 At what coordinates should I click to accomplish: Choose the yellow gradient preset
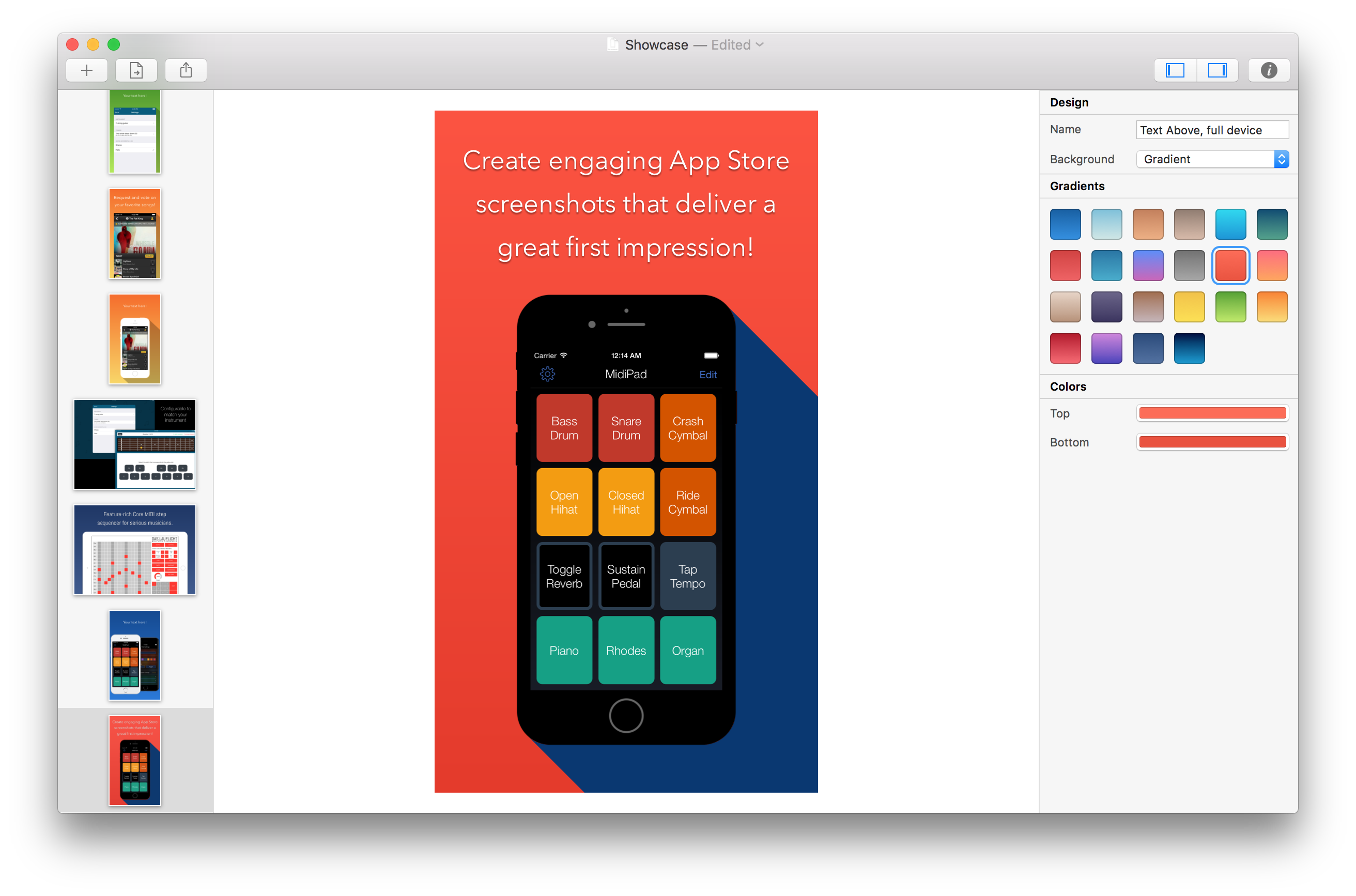coord(1189,306)
